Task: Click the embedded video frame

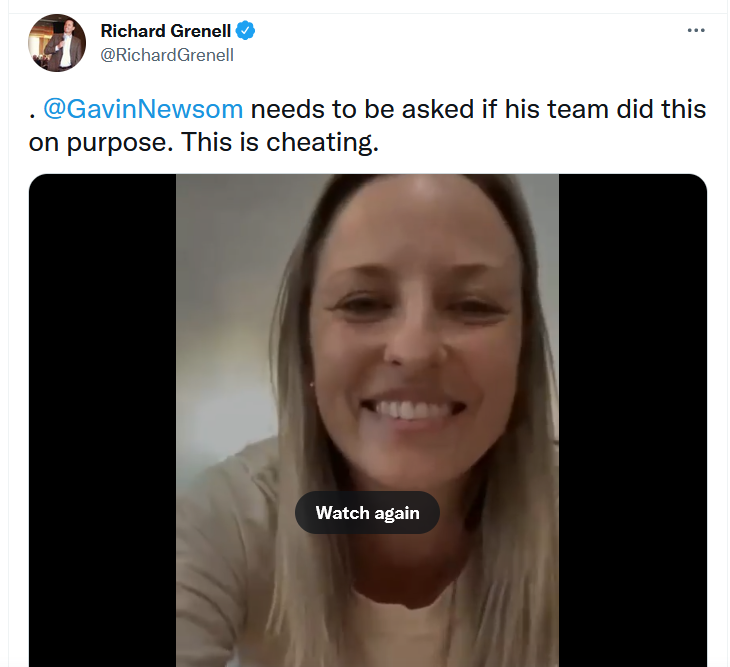Action: 367,420
